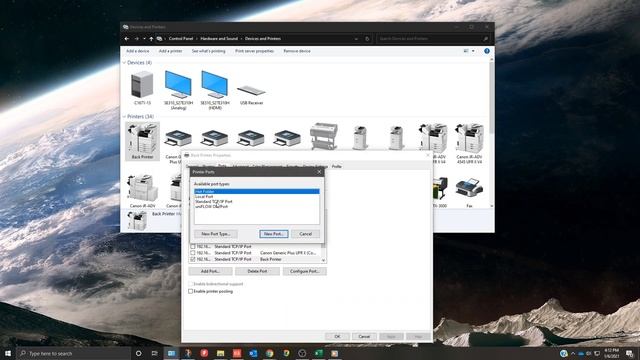Select uniFLOW port type

tap(257, 207)
